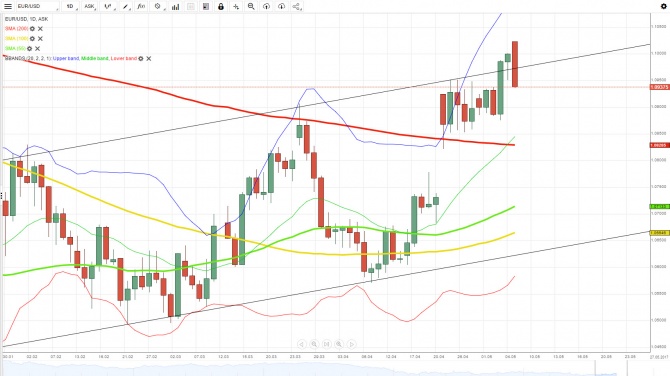Click the red 1.09375 current price label
This screenshot has width=670, height=376.
[x=660, y=87]
